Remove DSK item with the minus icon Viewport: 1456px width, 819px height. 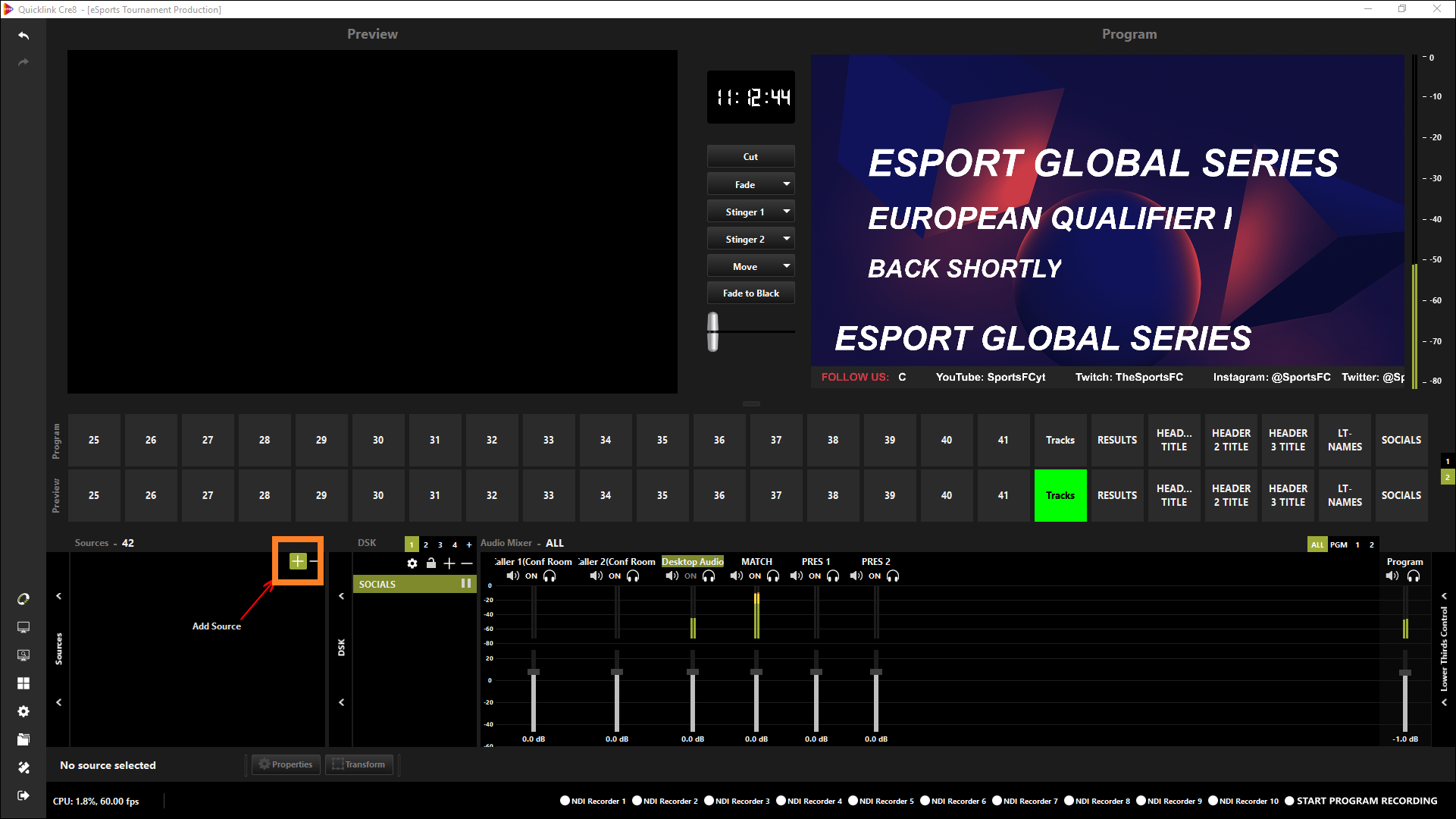pos(467,563)
